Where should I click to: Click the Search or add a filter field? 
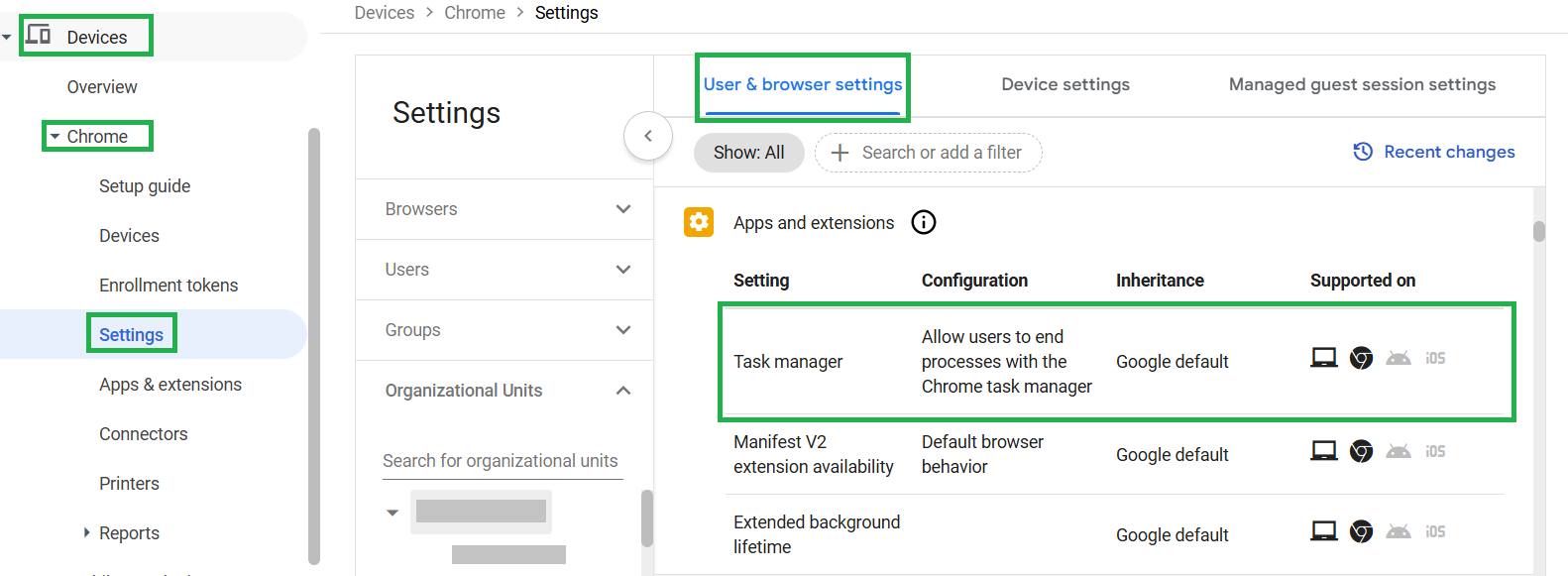(x=929, y=153)
